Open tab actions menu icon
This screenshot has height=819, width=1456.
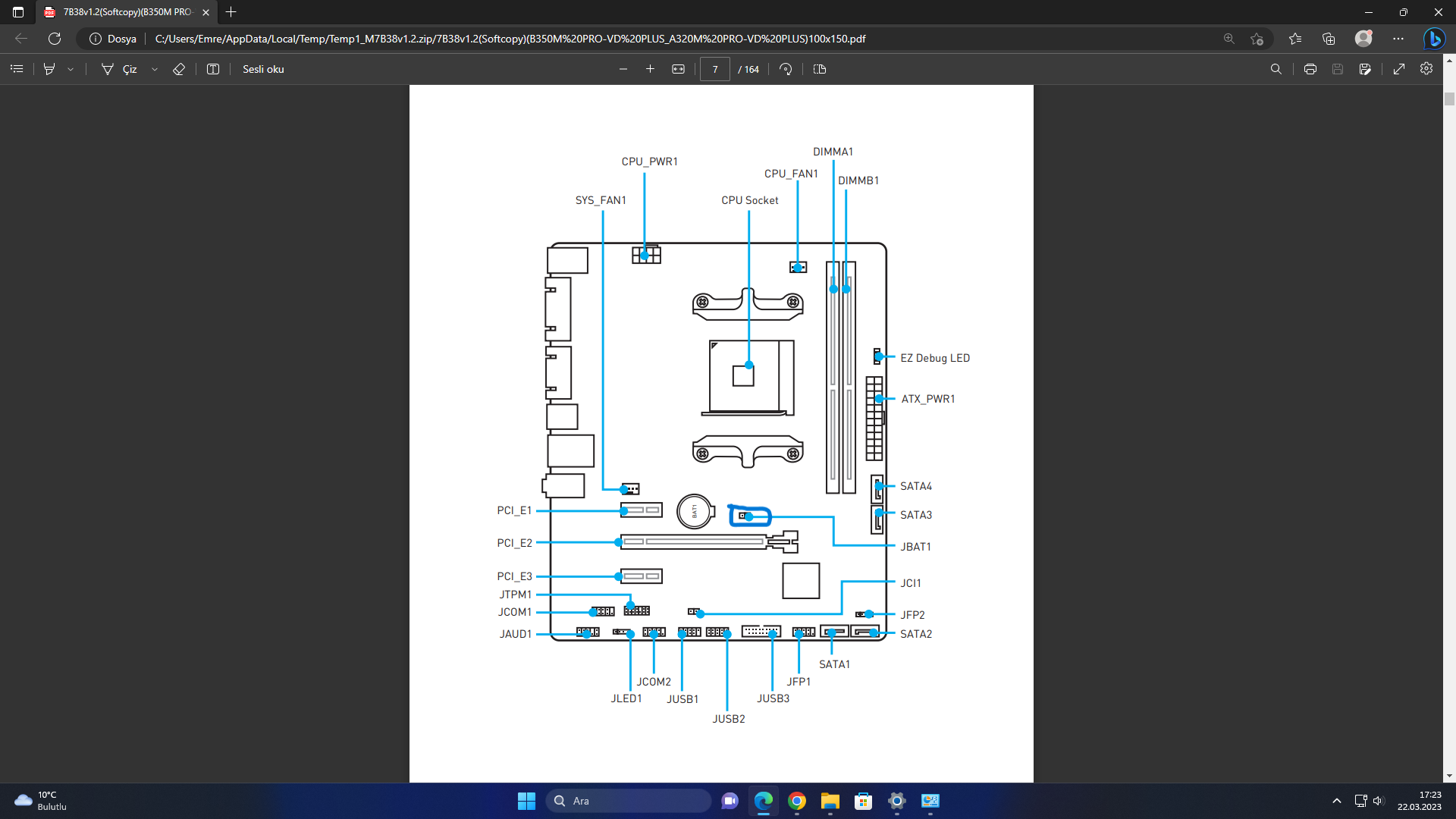tap(18, 12)
